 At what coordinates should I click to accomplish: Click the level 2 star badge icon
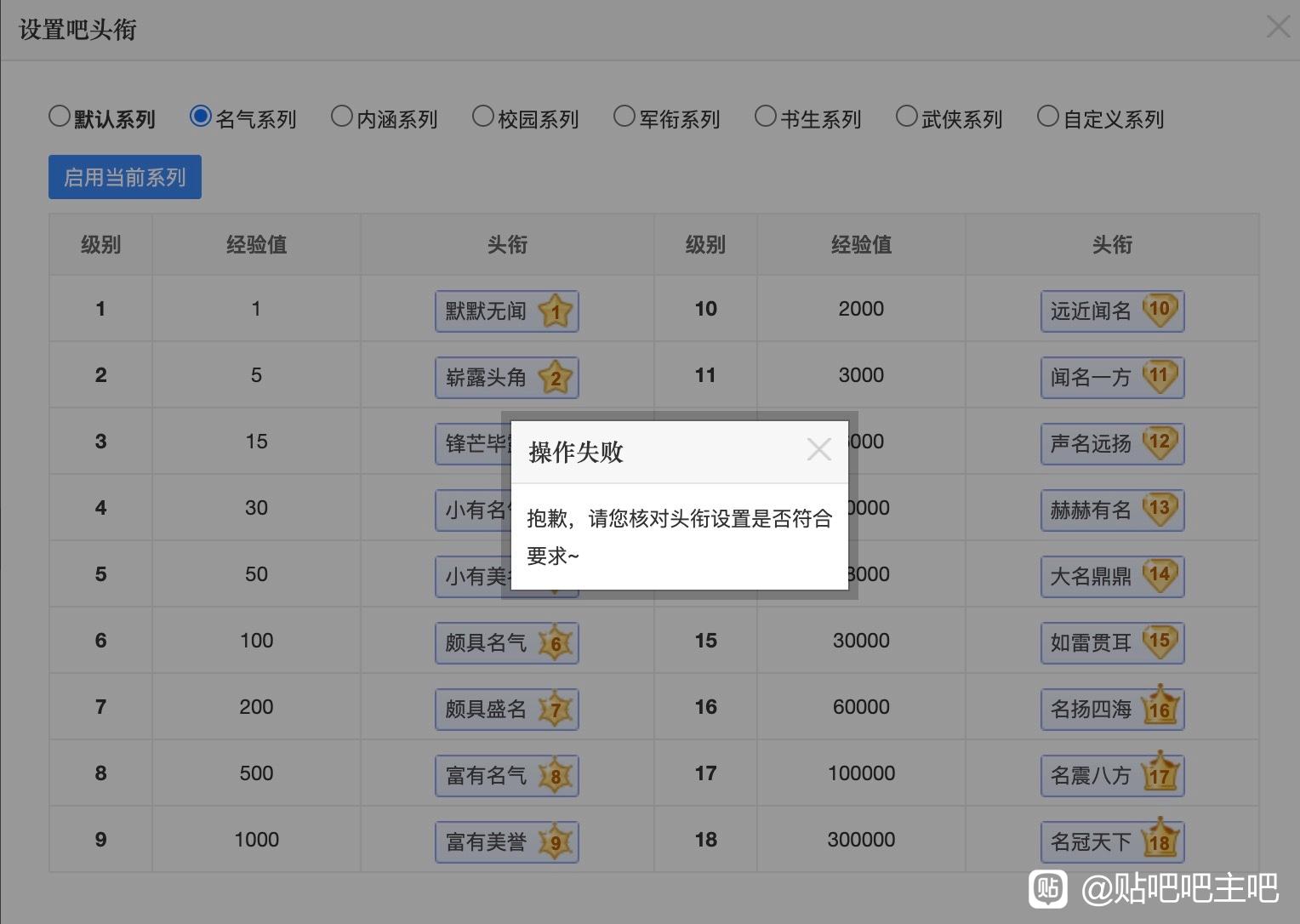(556, 378)
